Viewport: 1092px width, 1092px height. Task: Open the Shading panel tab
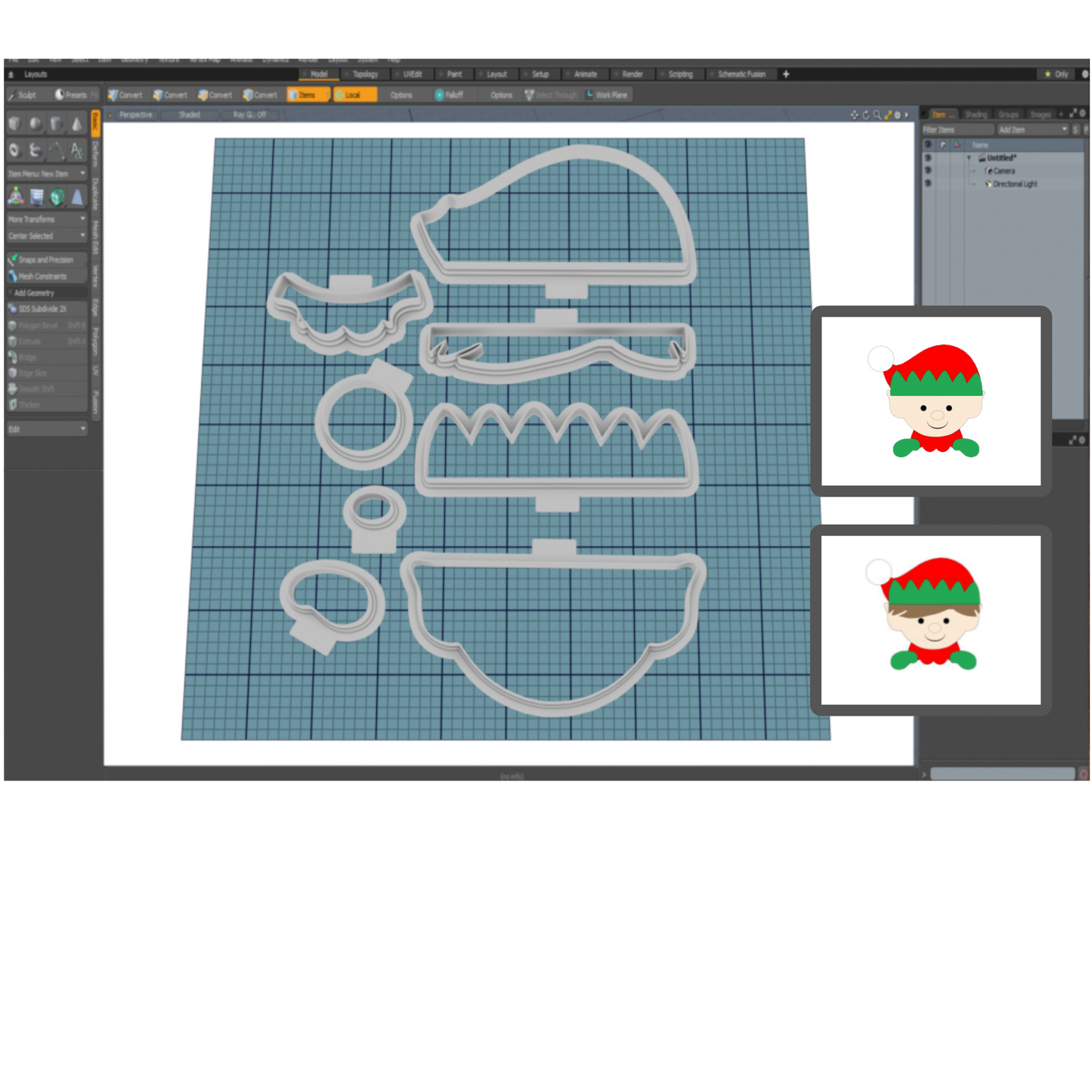[976, 115]
